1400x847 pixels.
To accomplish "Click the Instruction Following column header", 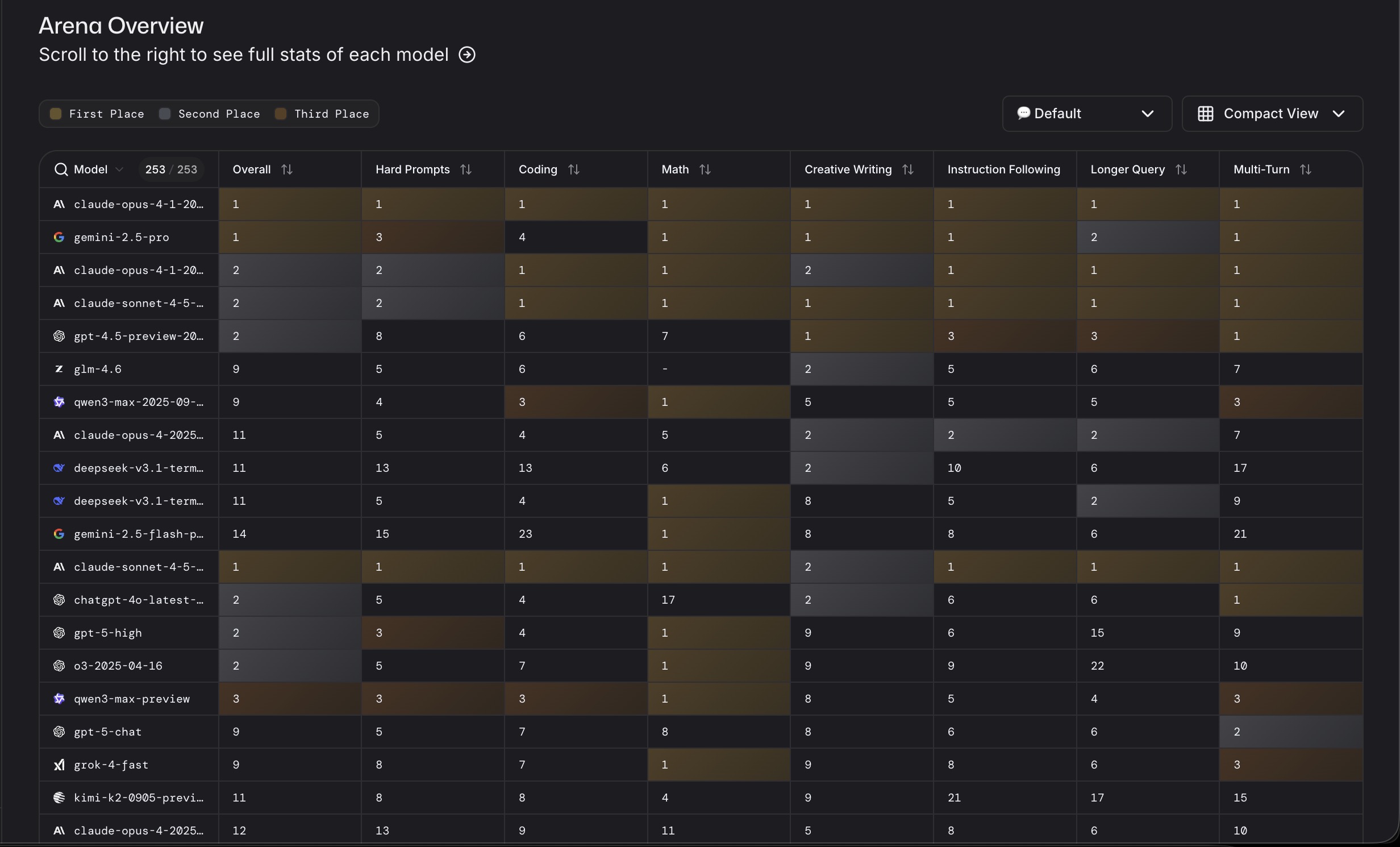I will tap(1003, 169).
